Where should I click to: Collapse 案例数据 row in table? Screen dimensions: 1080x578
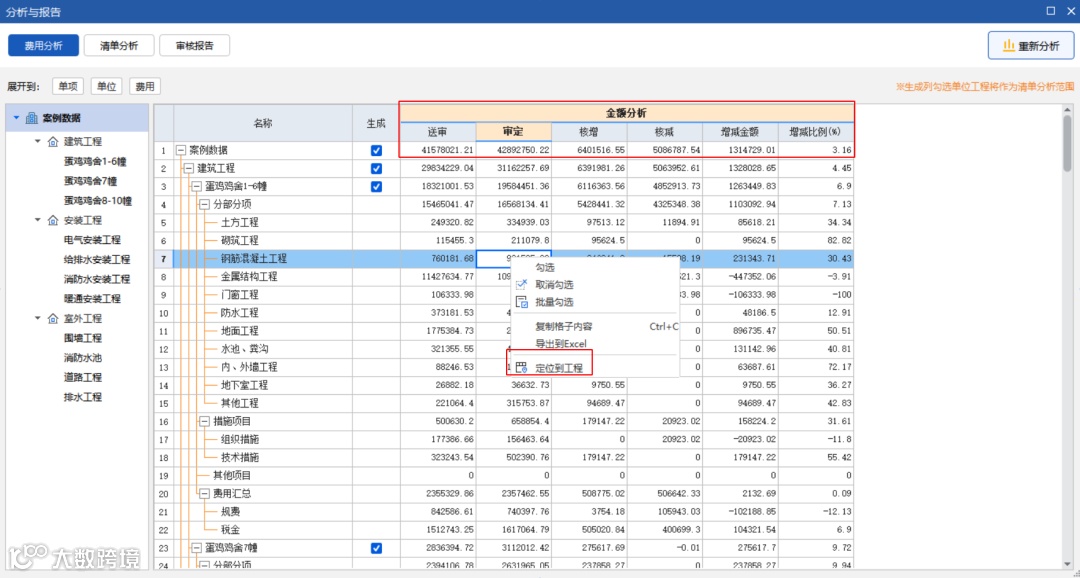pos(181,150)
